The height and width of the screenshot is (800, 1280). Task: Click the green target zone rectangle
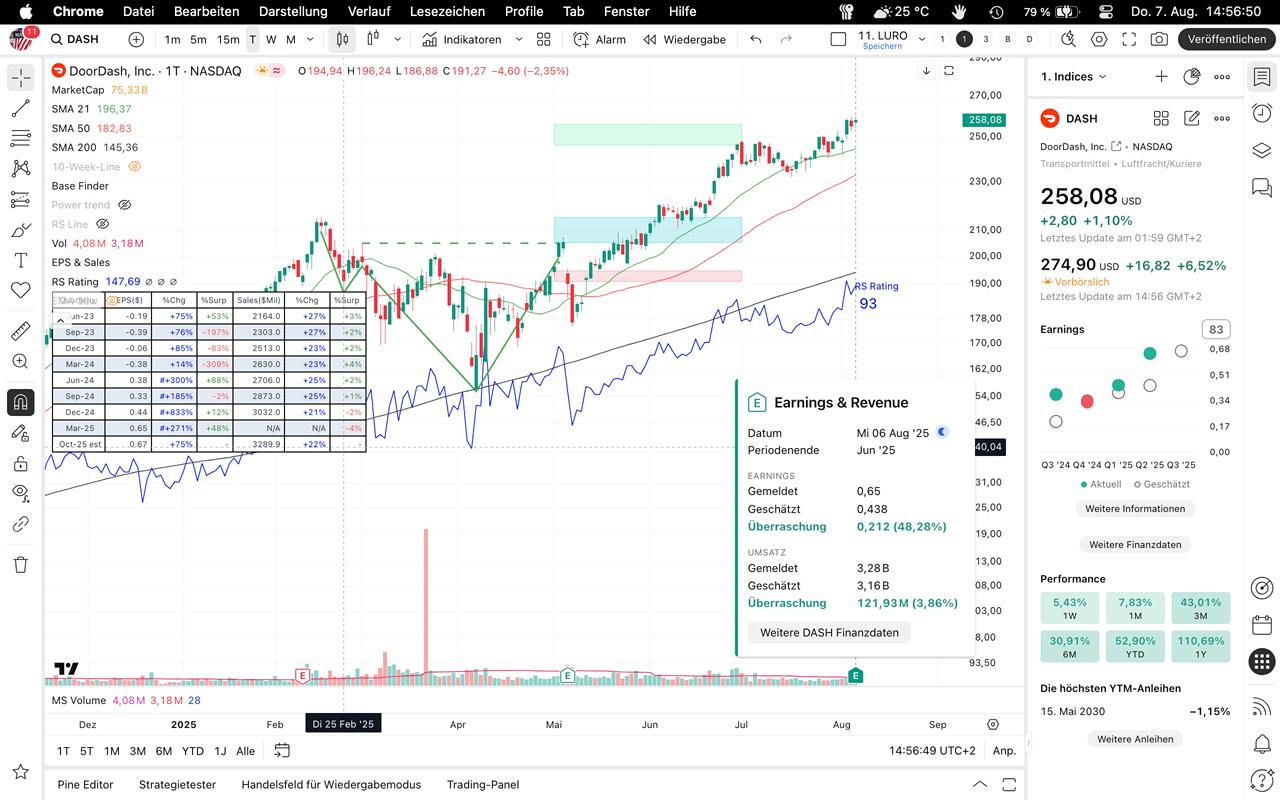[647, 134]
